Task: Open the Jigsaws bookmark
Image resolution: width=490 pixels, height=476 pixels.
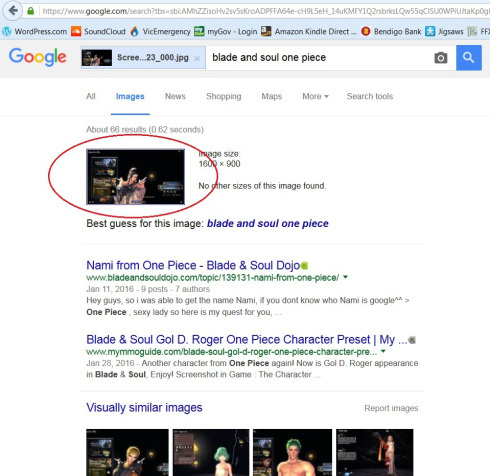Action: tap(444, 32)
